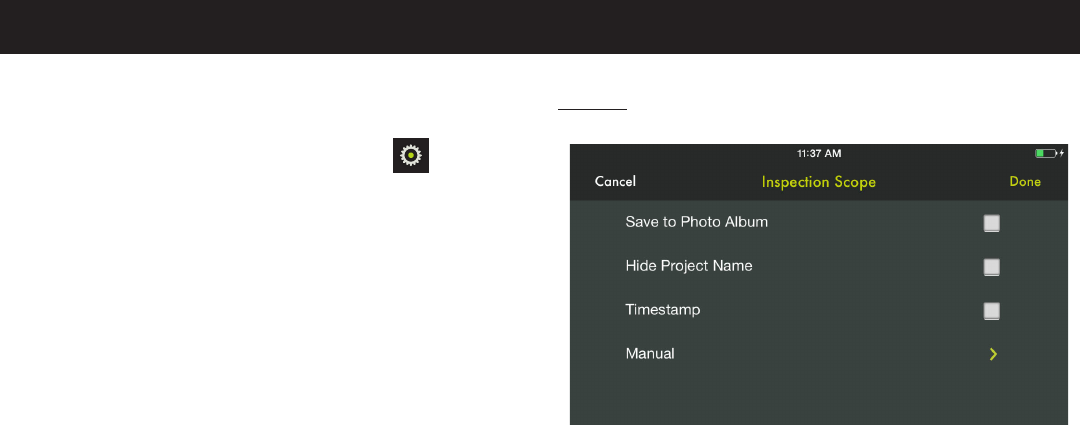Check the Hide Project Name box
Image resolution: width=1080 pixels, height=425 pixels.
[991, 267]
